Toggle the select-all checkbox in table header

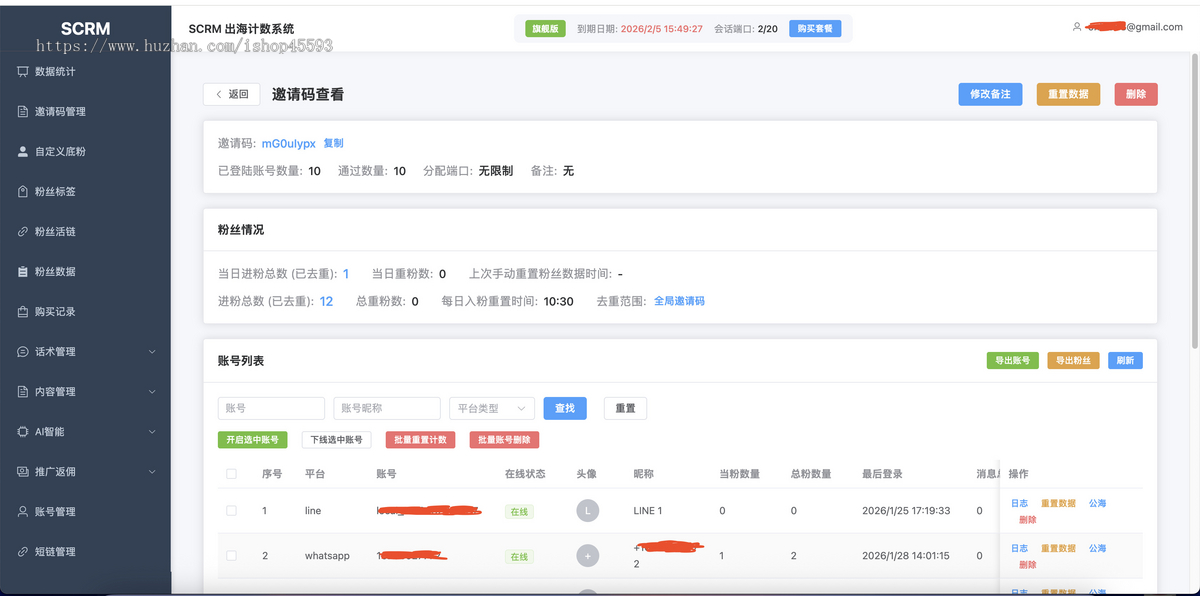tap(232, 474)
